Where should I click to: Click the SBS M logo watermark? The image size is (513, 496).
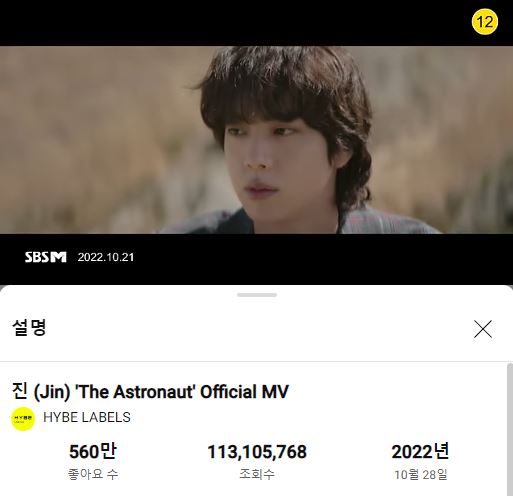point(46,257)
